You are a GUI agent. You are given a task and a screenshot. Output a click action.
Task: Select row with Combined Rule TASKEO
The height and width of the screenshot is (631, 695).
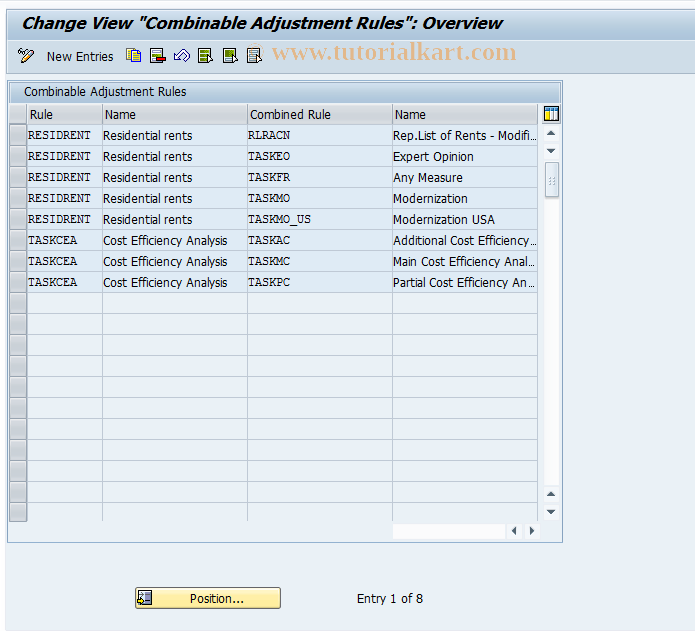point(18,156)
